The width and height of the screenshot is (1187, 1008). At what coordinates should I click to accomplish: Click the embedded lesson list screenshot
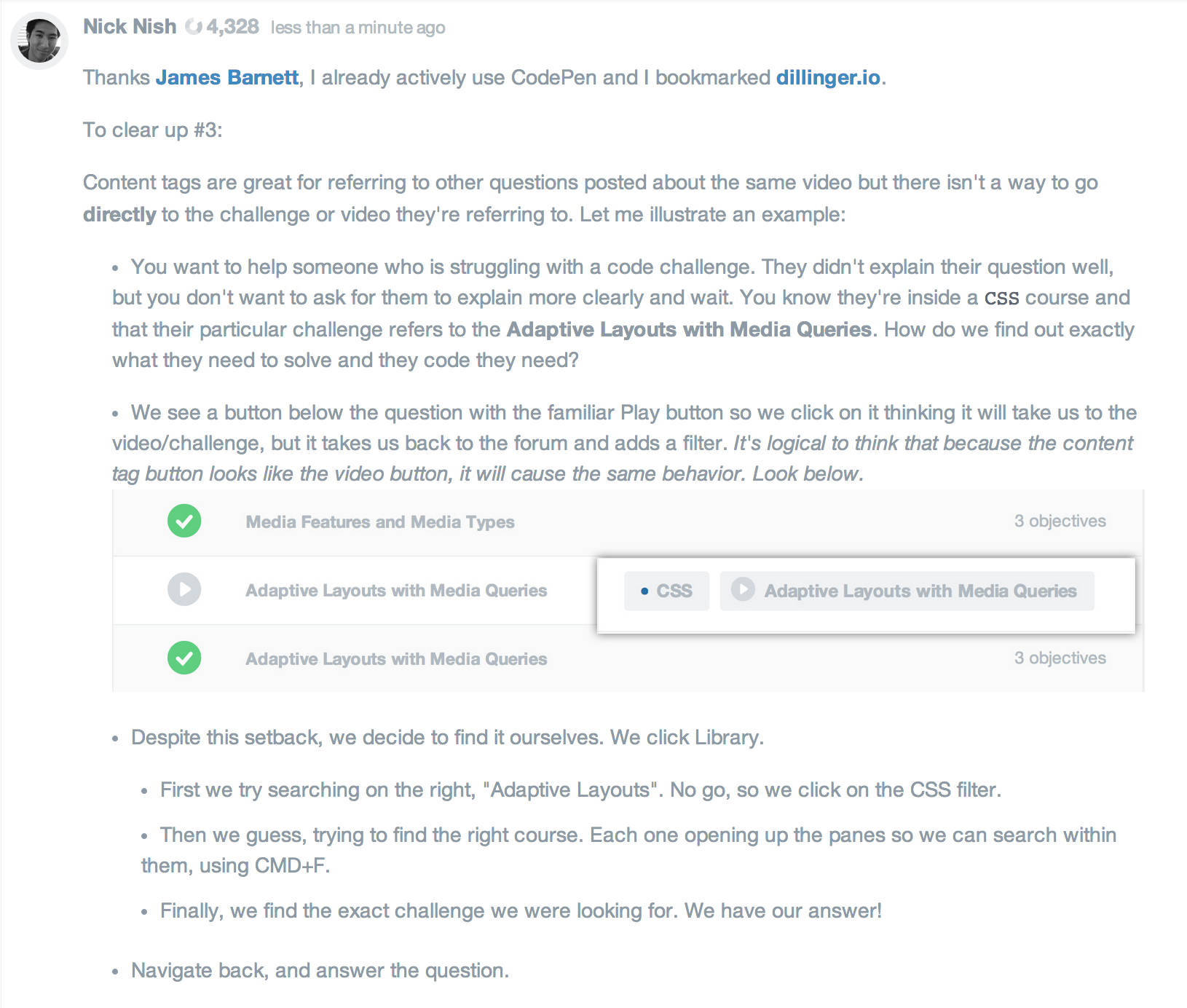628,591
